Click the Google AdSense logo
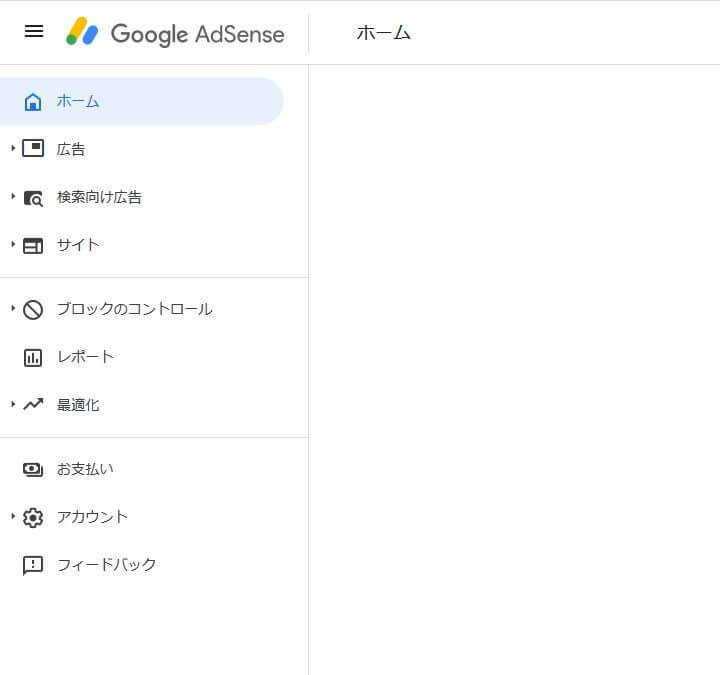The height and width of the screenshot is (675, 720). pos(175,33)
